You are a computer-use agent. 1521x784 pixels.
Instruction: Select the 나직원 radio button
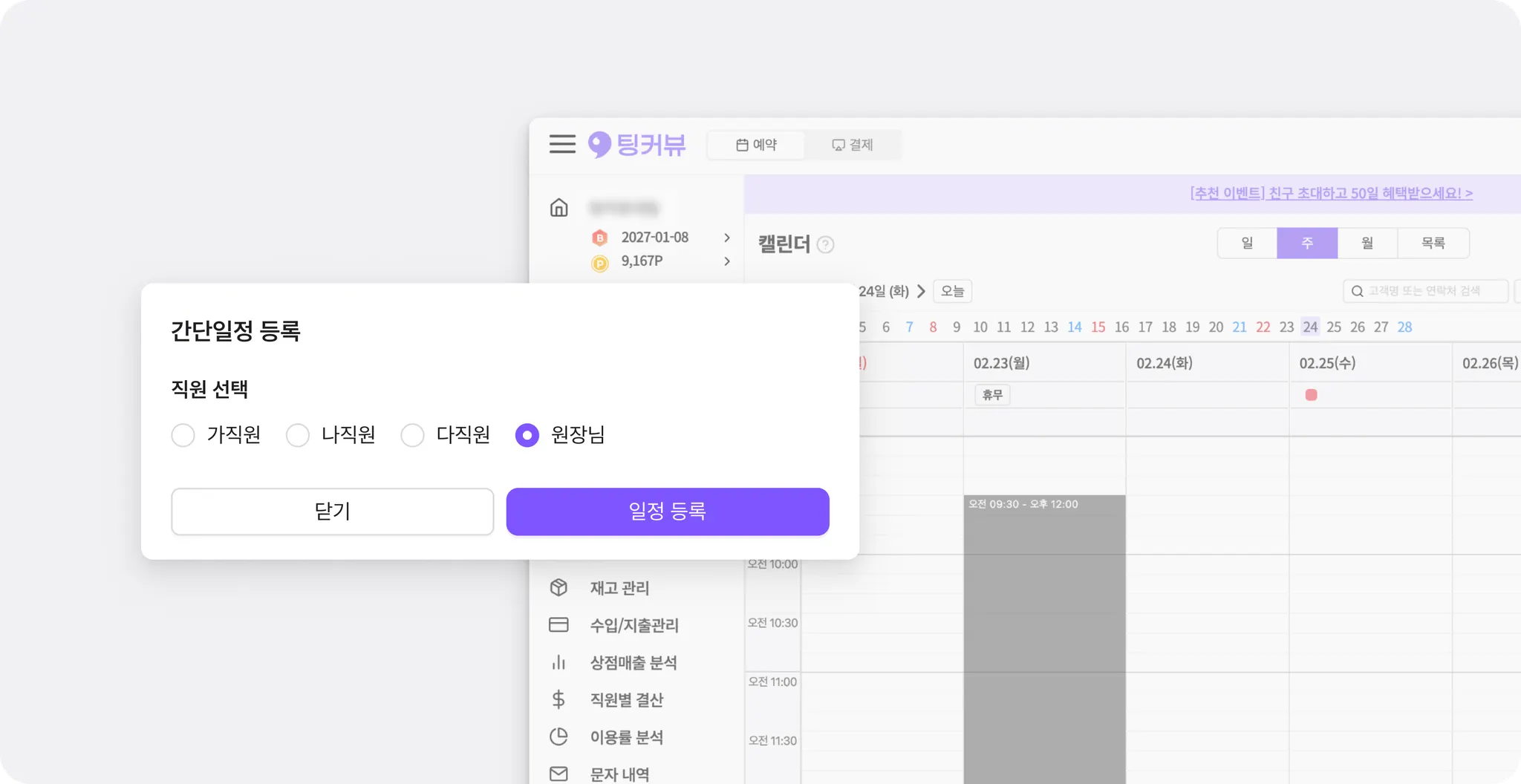[298, 435]
